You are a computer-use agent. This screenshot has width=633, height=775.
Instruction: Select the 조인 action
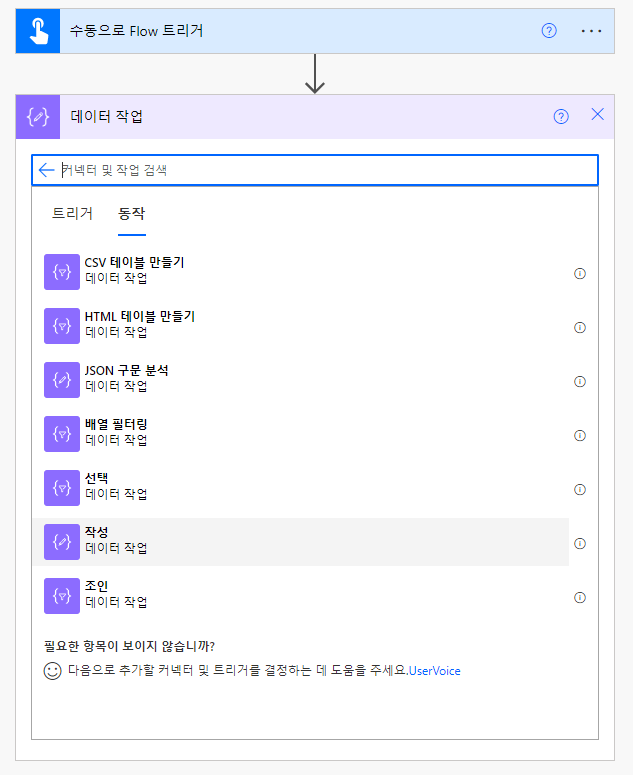tap(301, 596)
